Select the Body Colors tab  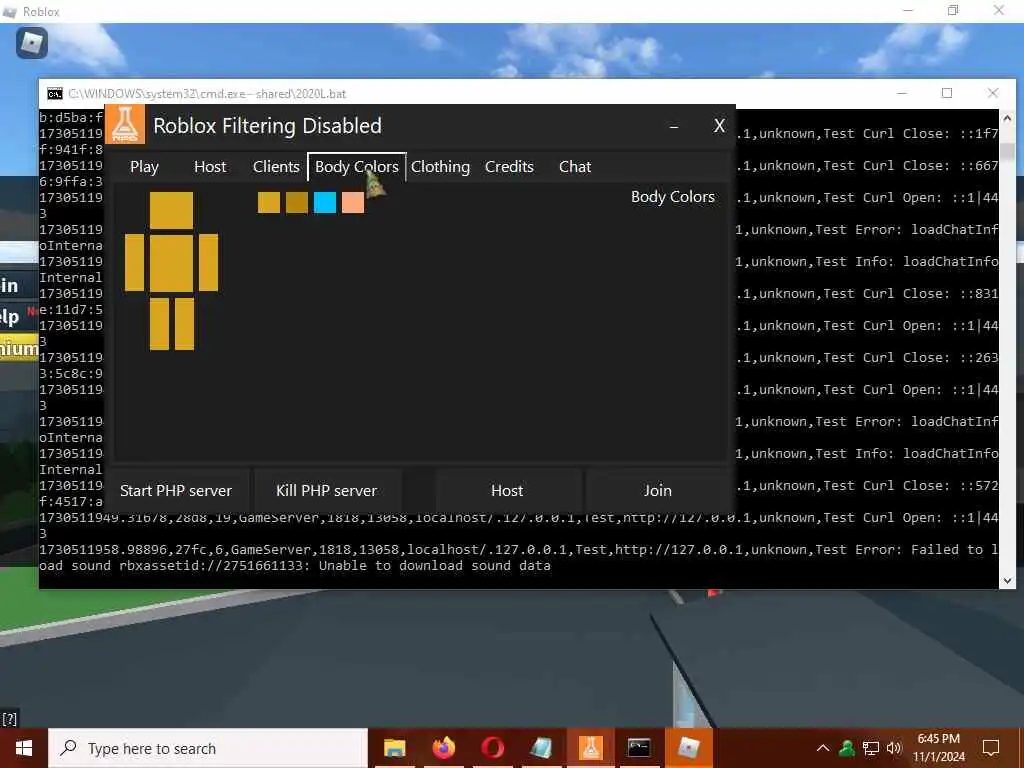pyautogui.click(x=357, y=167)
